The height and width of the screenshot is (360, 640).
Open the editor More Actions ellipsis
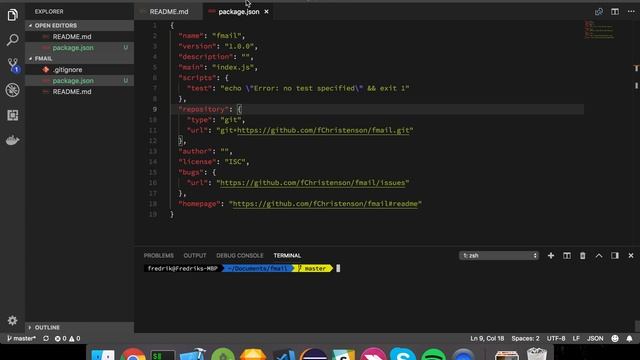click(631, 11)
